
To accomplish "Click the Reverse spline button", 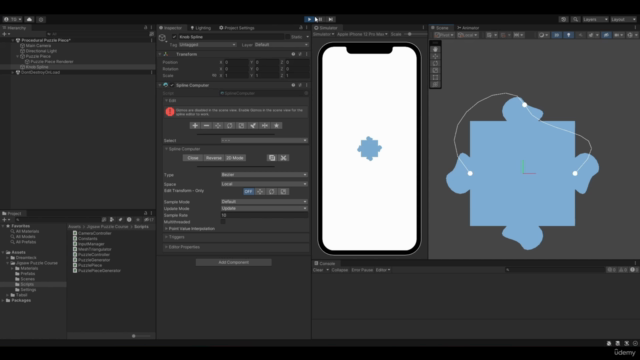I will [x=213, y=158].
